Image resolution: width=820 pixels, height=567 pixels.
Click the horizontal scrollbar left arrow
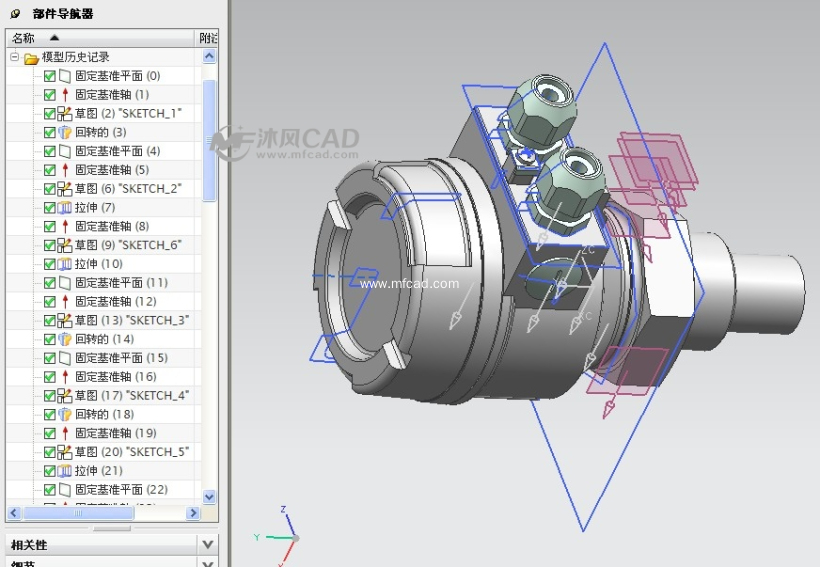click(x=14, y=513)
